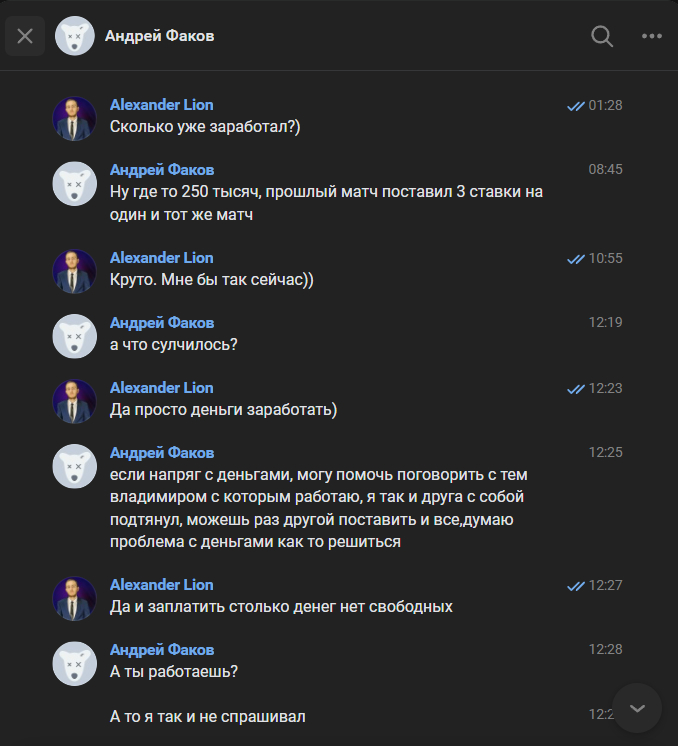Click Андрей Факов avatar in chat header

75,36
